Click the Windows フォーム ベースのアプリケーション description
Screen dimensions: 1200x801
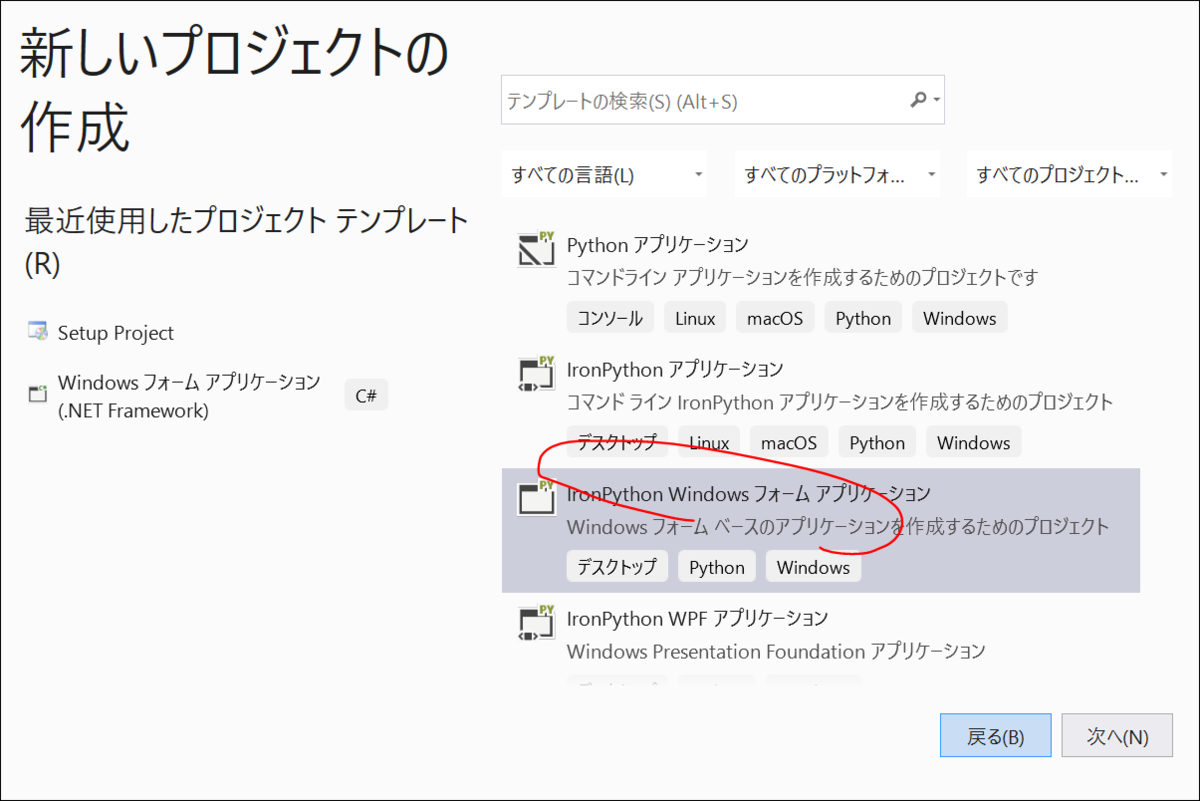[x=838, y=526]
